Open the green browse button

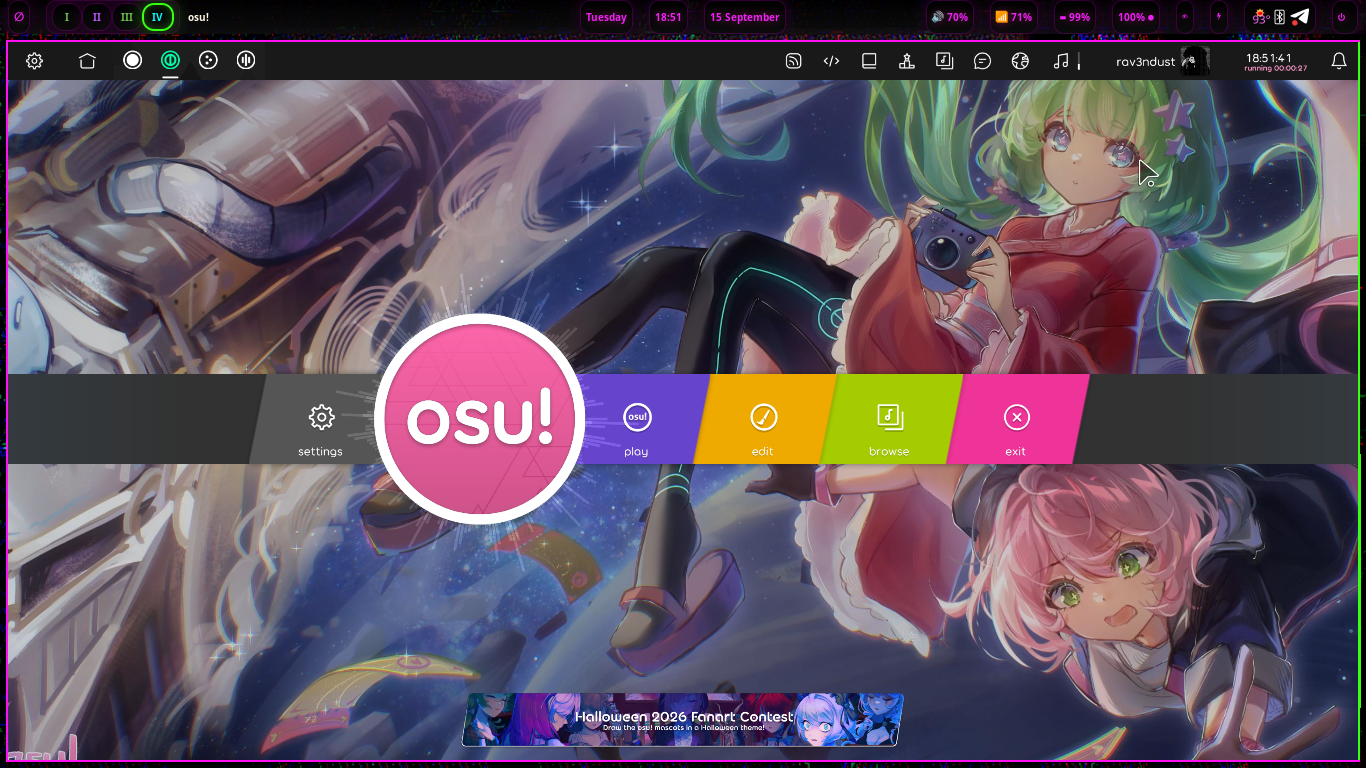(x=889, y=419)
